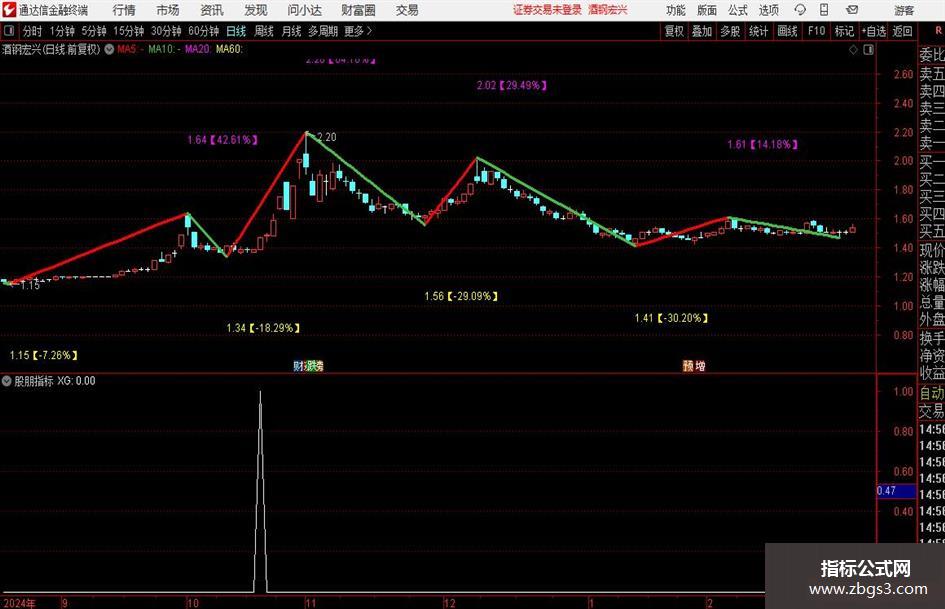
Task: Open F10 company info
Action: click(817, 31)
